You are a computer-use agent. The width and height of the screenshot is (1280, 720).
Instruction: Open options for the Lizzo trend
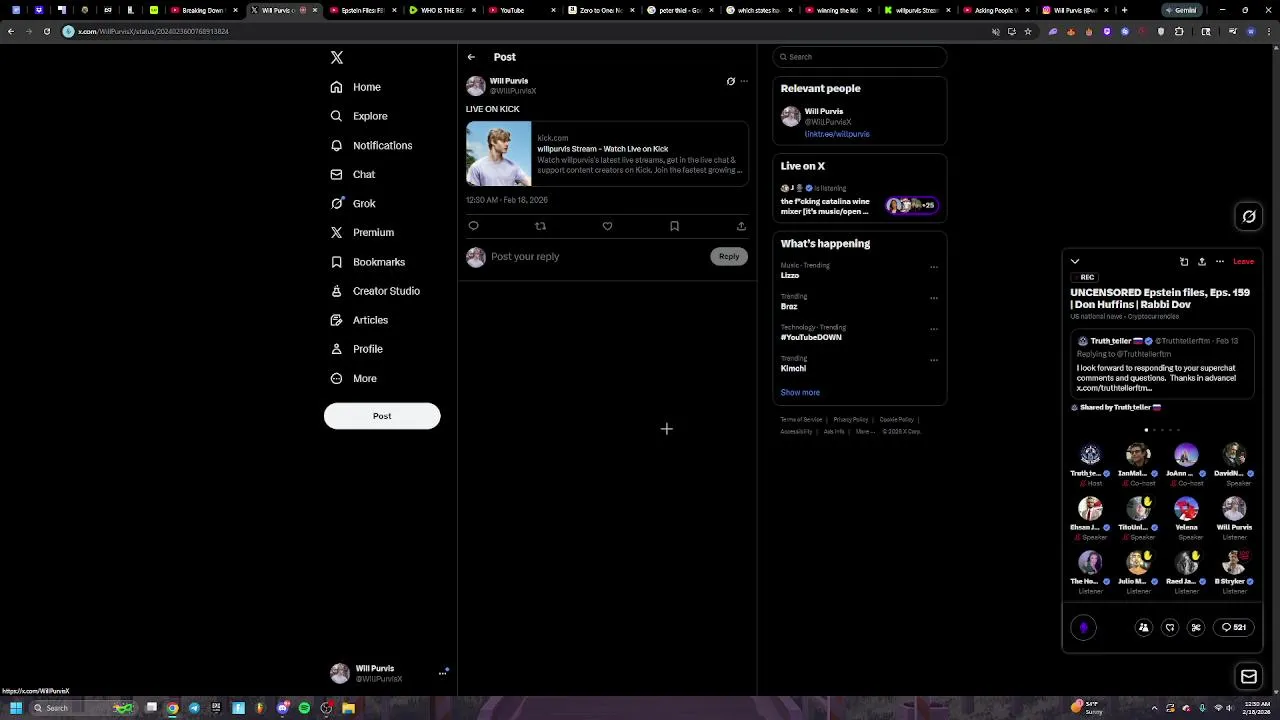tap(934, 267)
